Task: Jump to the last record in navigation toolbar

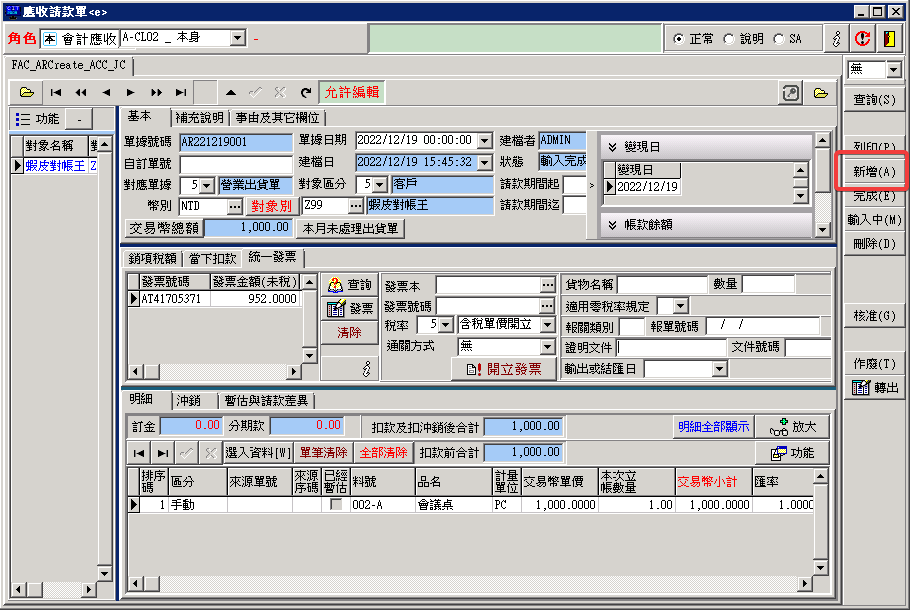Action: pyautogui.click(x=181, y=92)
